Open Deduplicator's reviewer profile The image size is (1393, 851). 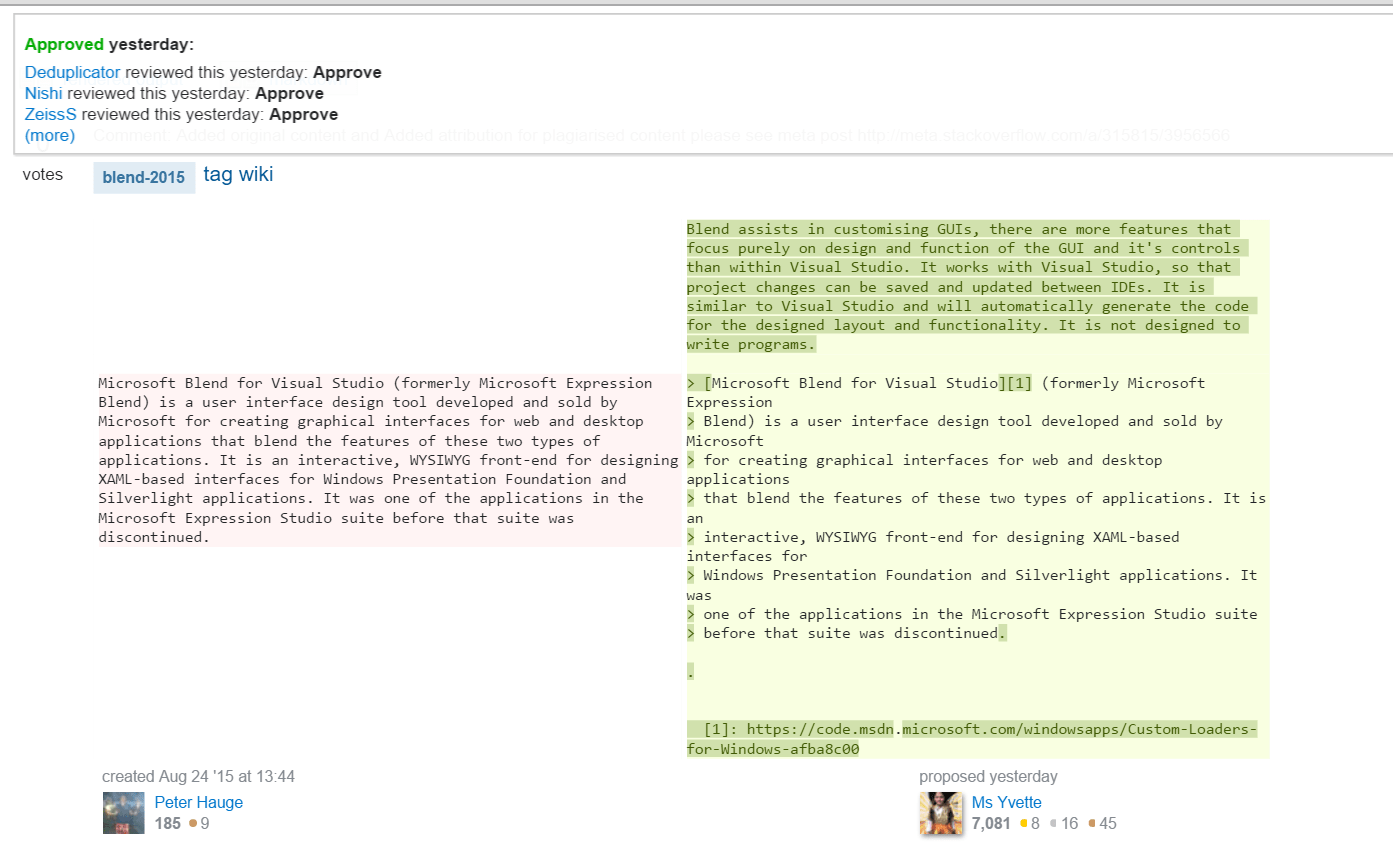(x=72, y=72)
